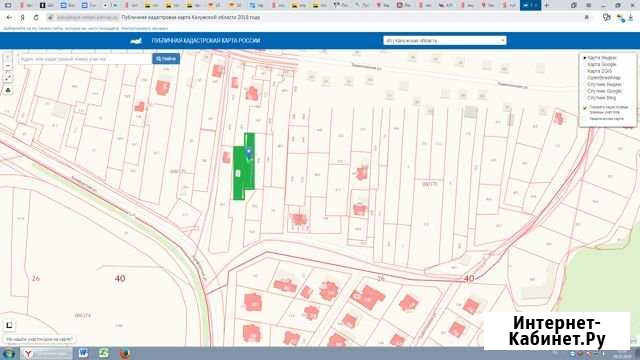Click the Найти search button
Screen dimensions: 640x360
coord(166,59)
